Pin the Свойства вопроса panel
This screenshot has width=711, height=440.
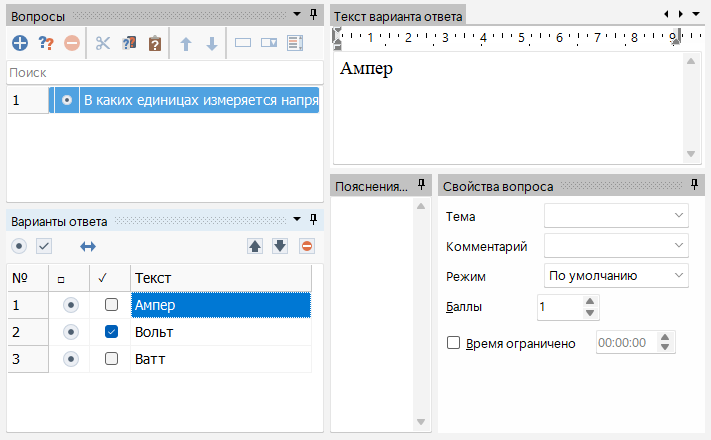click(x=695, y=185)
